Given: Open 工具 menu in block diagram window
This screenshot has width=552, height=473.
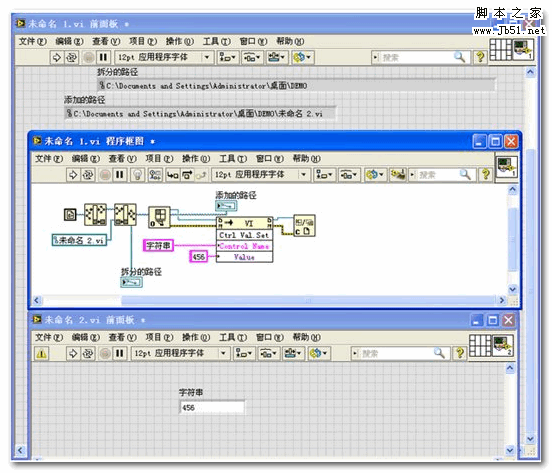Looking at the screenshot, I should pyautogui.click(x=233, y=159).
